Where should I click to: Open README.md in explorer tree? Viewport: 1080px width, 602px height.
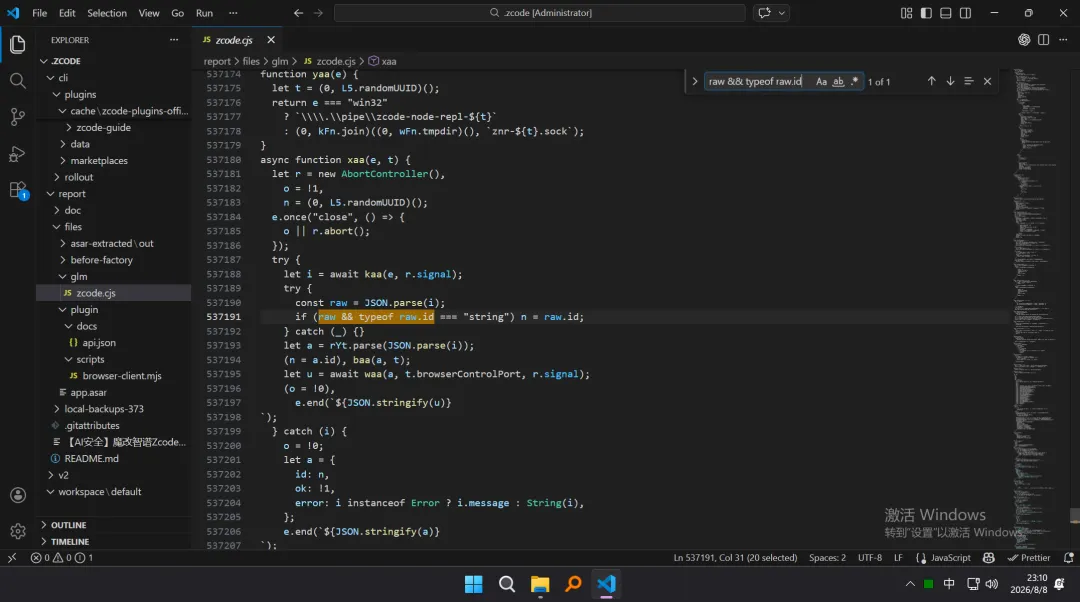pos(91,459)
